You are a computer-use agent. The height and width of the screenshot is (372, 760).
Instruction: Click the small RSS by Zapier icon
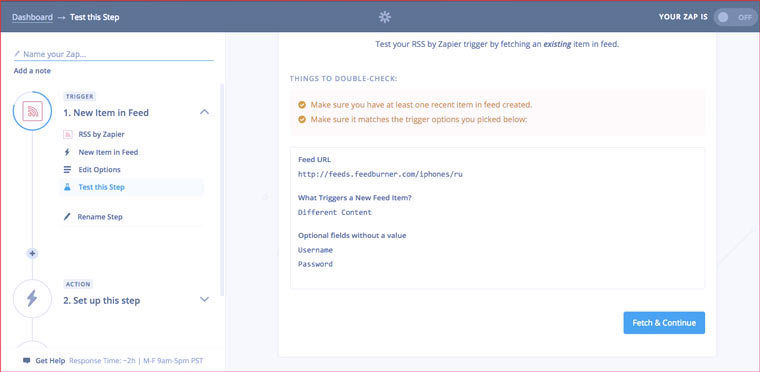[67, 134]
